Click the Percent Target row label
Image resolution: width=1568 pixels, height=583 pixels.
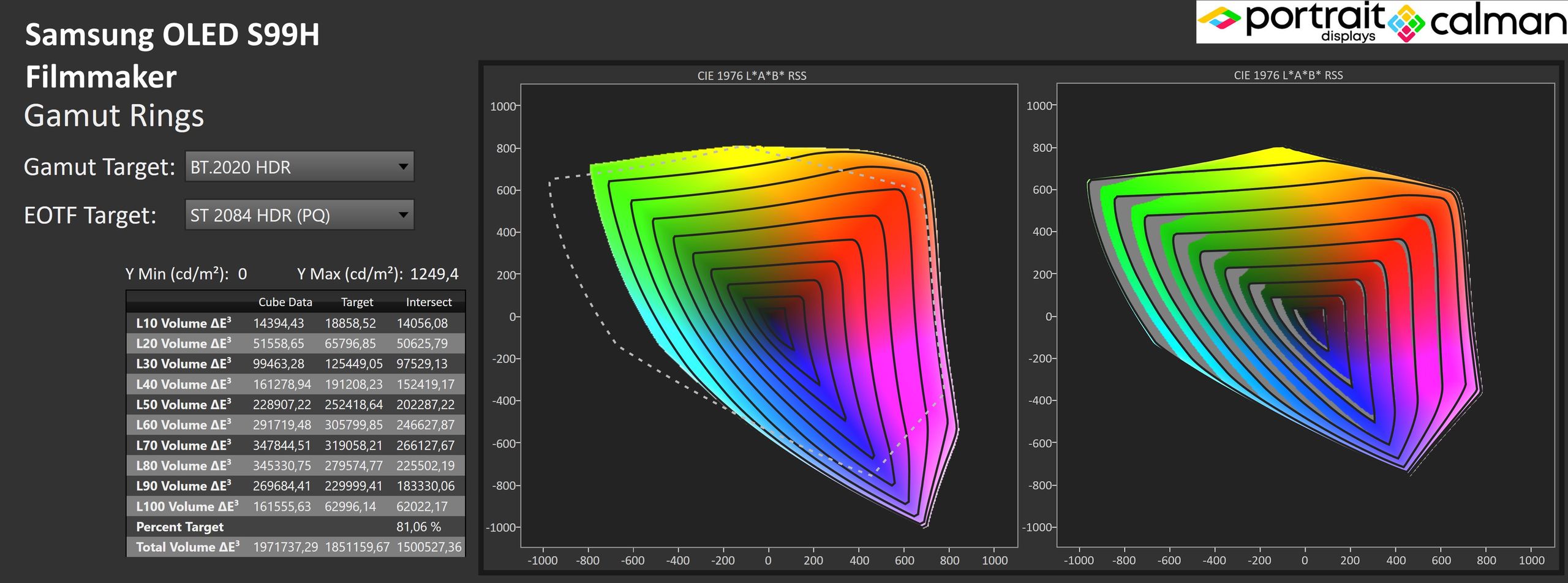(x=179, y=527)
